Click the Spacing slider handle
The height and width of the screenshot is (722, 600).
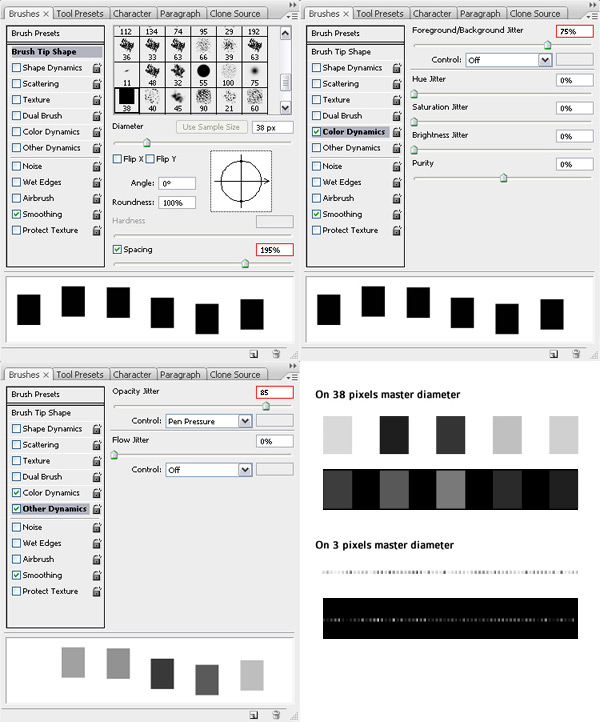click(x=245, y=264)
